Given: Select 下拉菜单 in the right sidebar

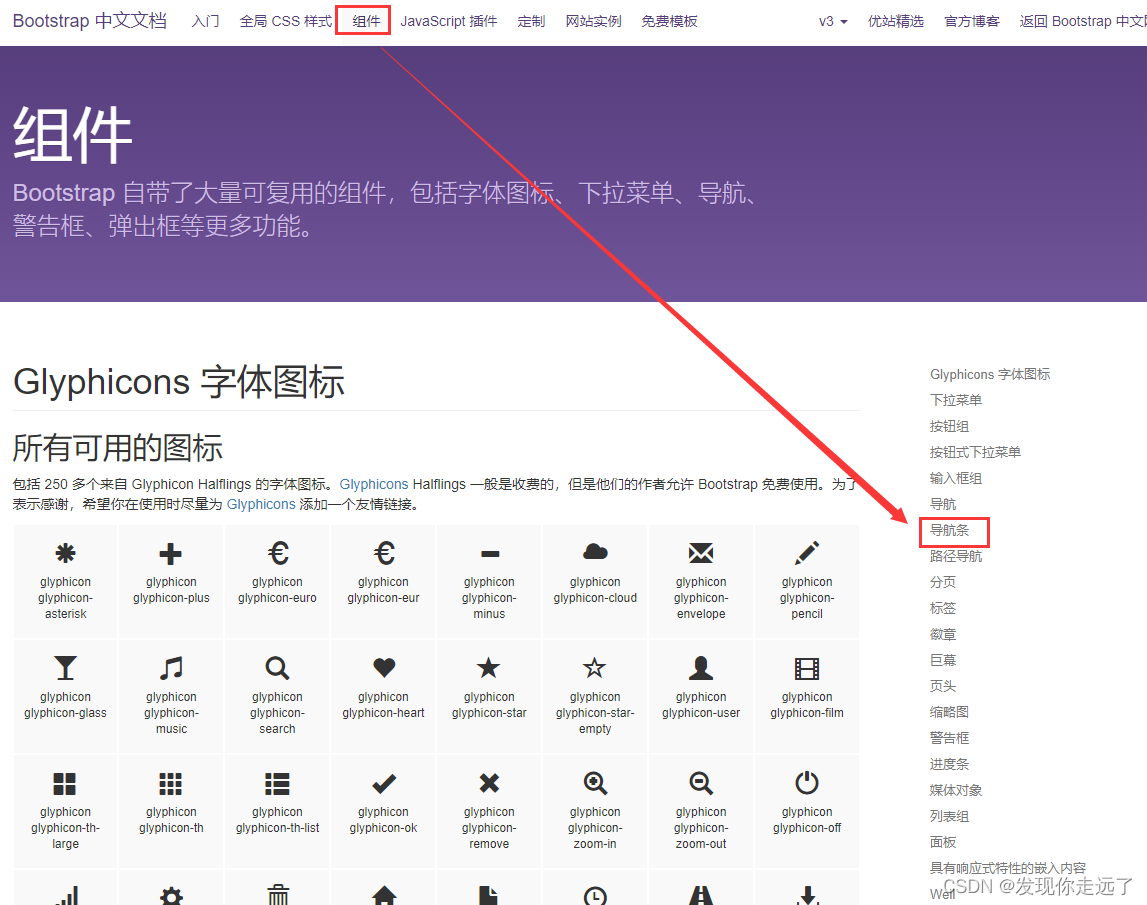Looking at the screenshot, I should pos(956,399).
